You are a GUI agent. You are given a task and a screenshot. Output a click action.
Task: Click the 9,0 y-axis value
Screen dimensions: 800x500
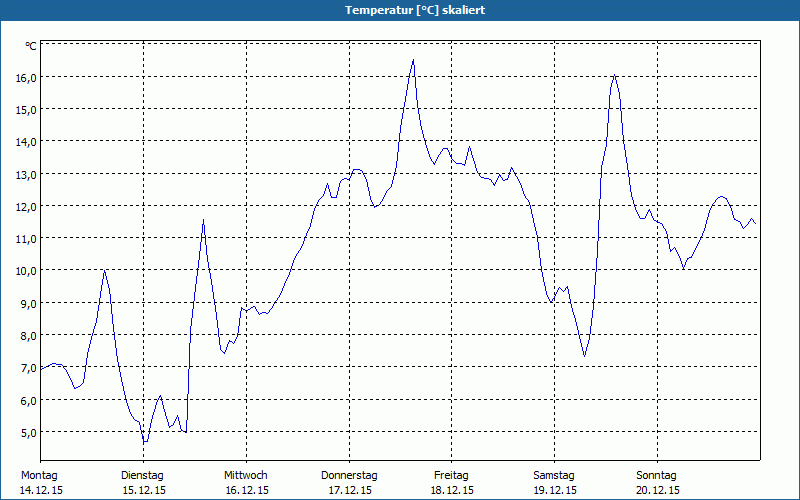coord(29,304)
